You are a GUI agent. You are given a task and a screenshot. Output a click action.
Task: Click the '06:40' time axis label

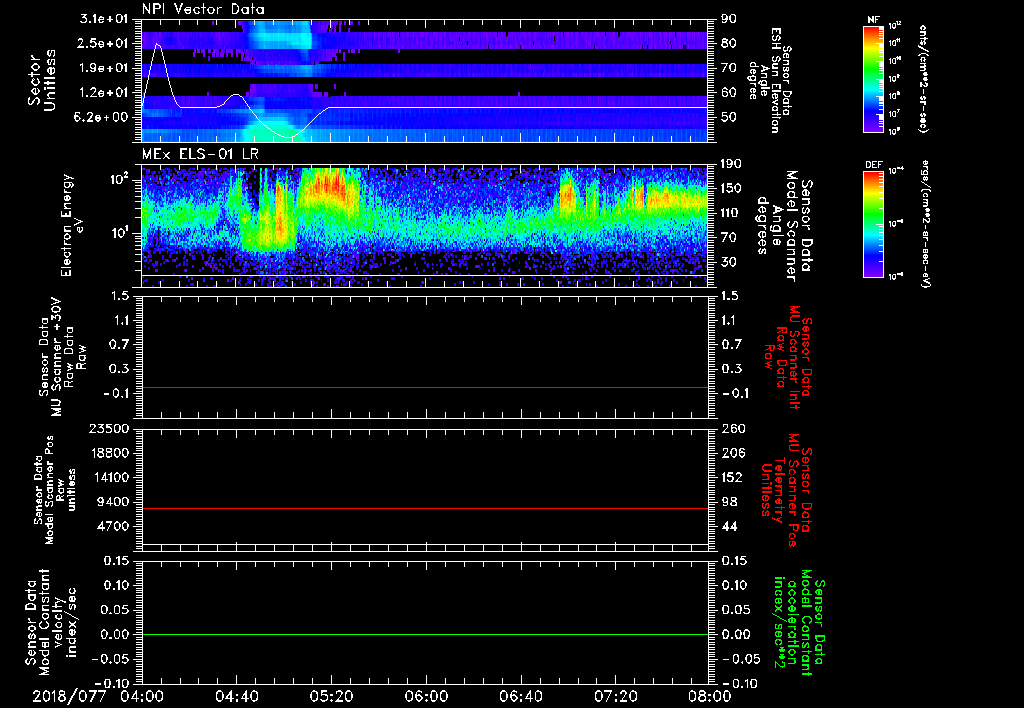click(520, 696)
